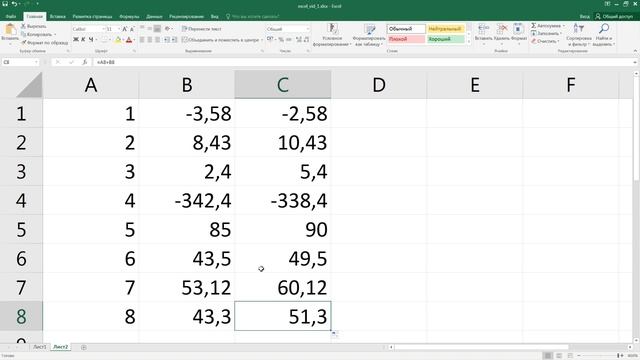The height and width of the screenshot is (360, 640).
Task: Toggle italic formatting (К)
Action: tap(83, 40)
